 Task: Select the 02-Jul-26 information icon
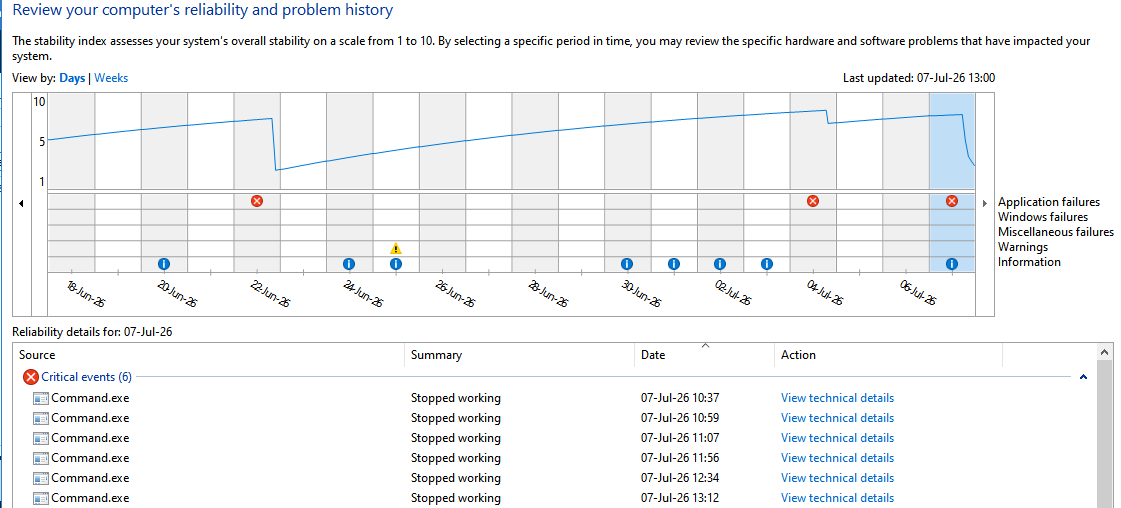pyautogui.click(x=720, y=264)
